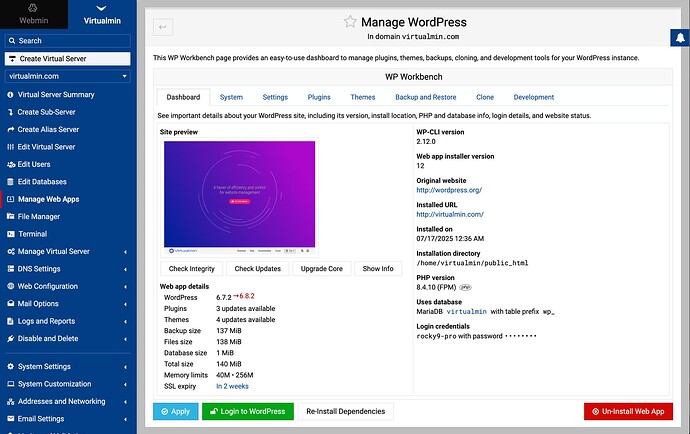Click the Virtual Server Summary info icon
The height and width of the screenshot is (434, 690).
[x=11, y=95]
